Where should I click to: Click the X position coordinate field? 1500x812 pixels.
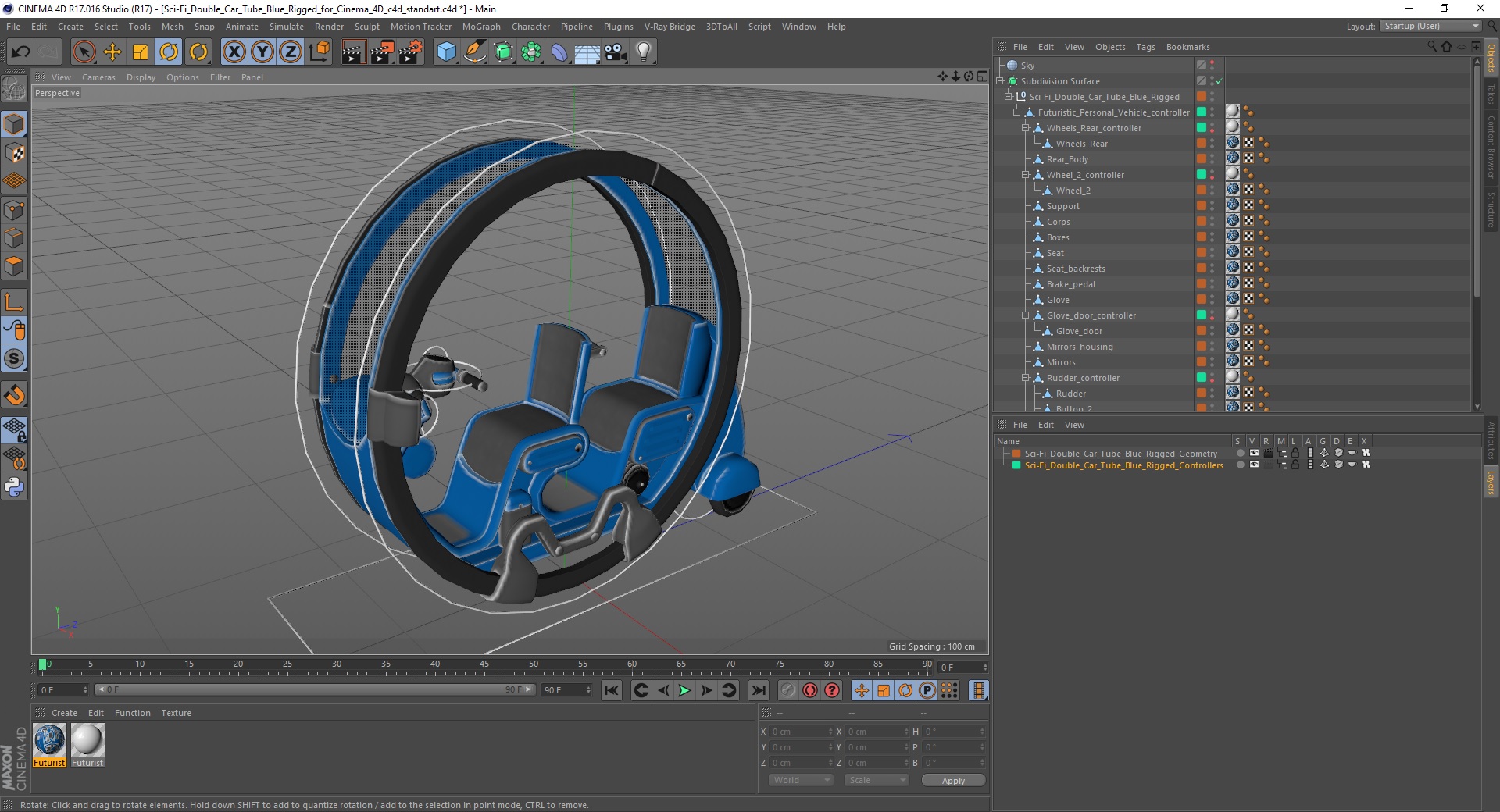[800, 732]
